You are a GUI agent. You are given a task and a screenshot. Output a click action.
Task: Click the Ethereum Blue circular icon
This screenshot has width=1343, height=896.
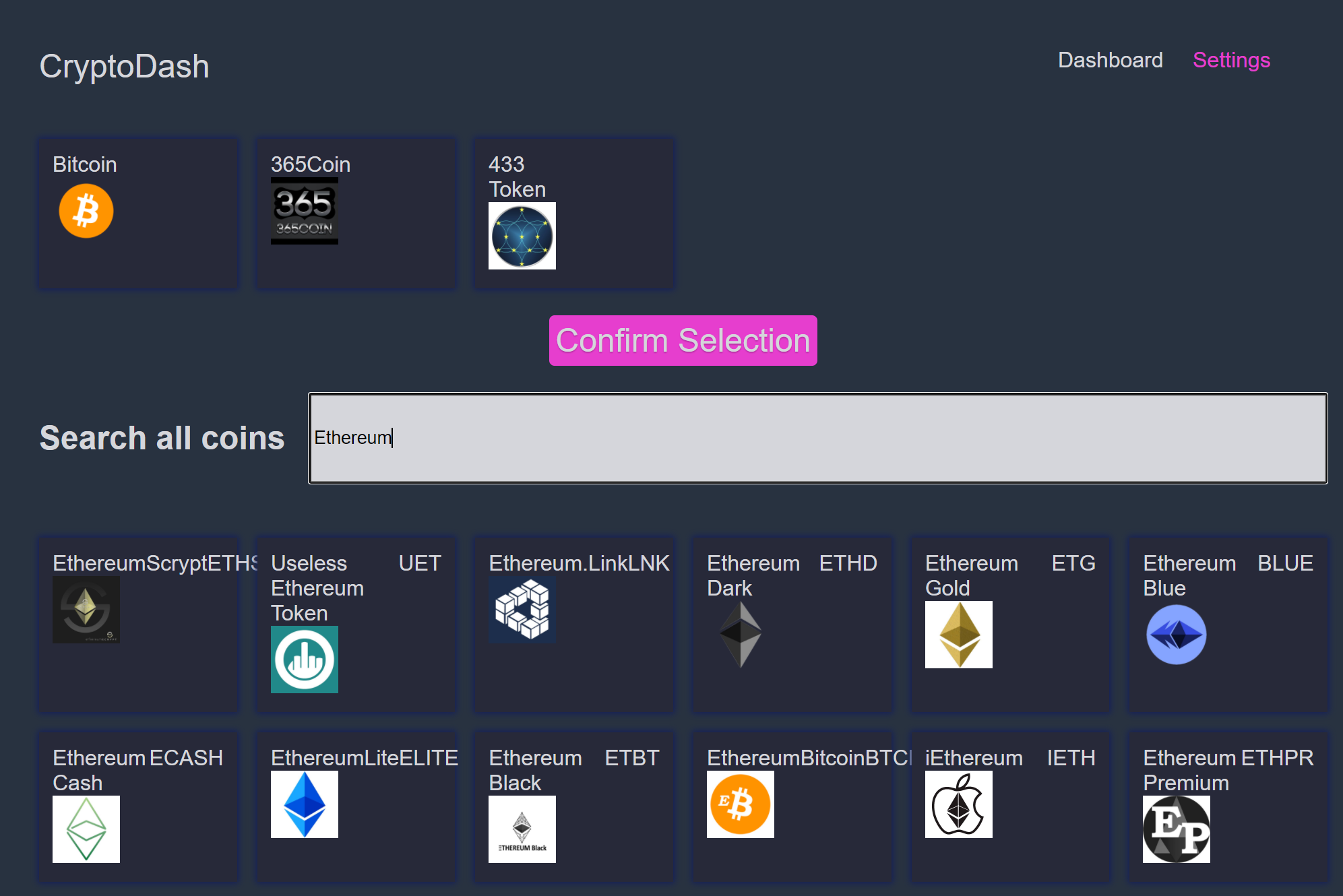[x=1177, y=635]
